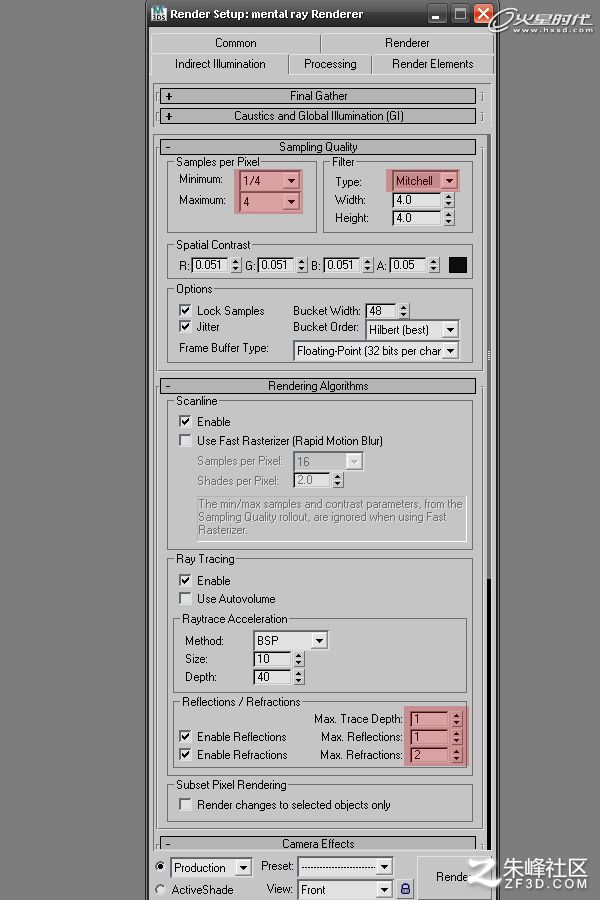Click the lock view icon beside Front

(x=405, y=889)
